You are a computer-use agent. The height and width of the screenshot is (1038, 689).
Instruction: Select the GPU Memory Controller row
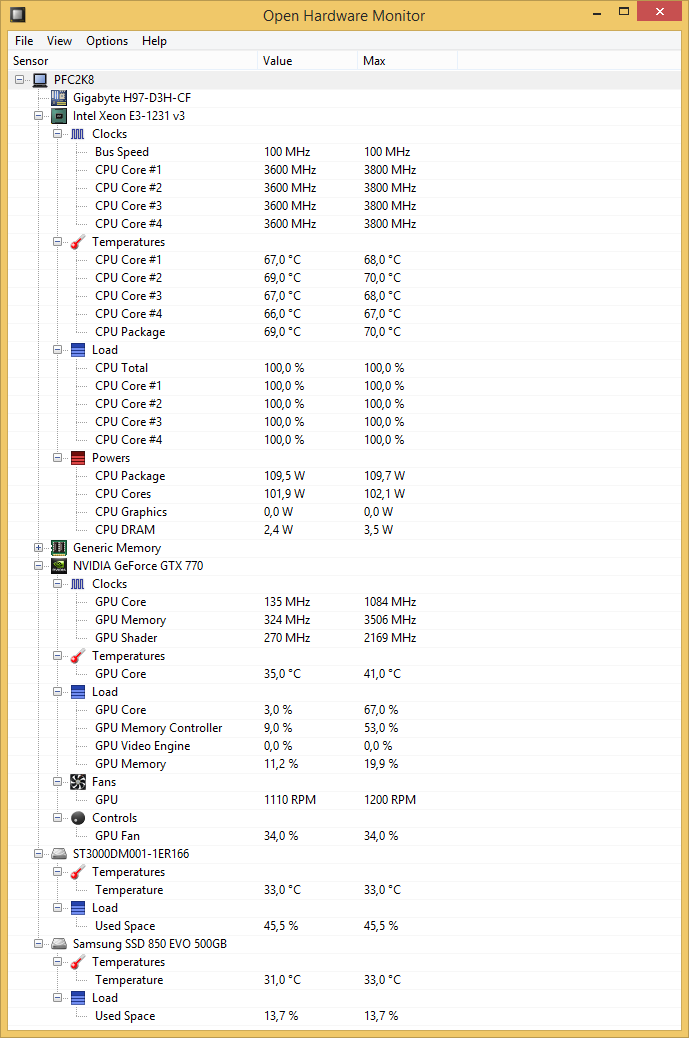click(344, 728)
